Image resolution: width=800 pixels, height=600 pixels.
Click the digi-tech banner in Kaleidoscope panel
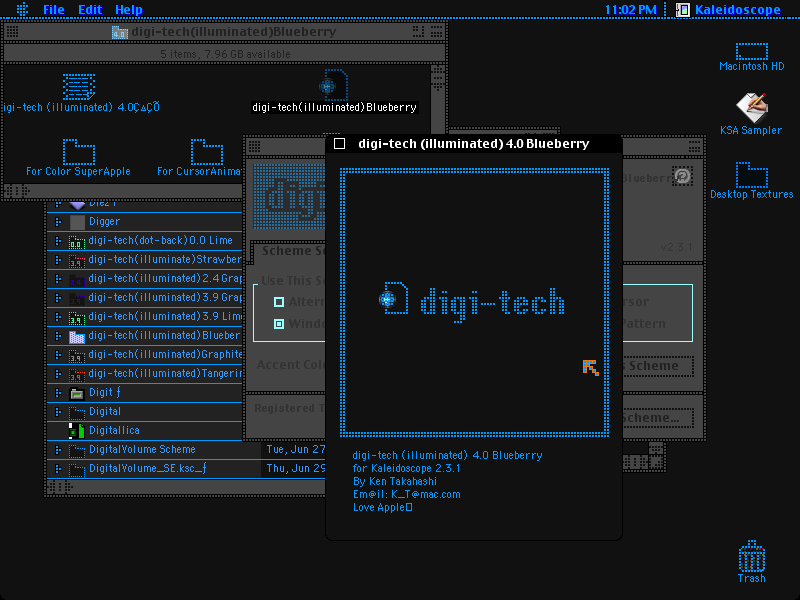[x=289, y=196]
